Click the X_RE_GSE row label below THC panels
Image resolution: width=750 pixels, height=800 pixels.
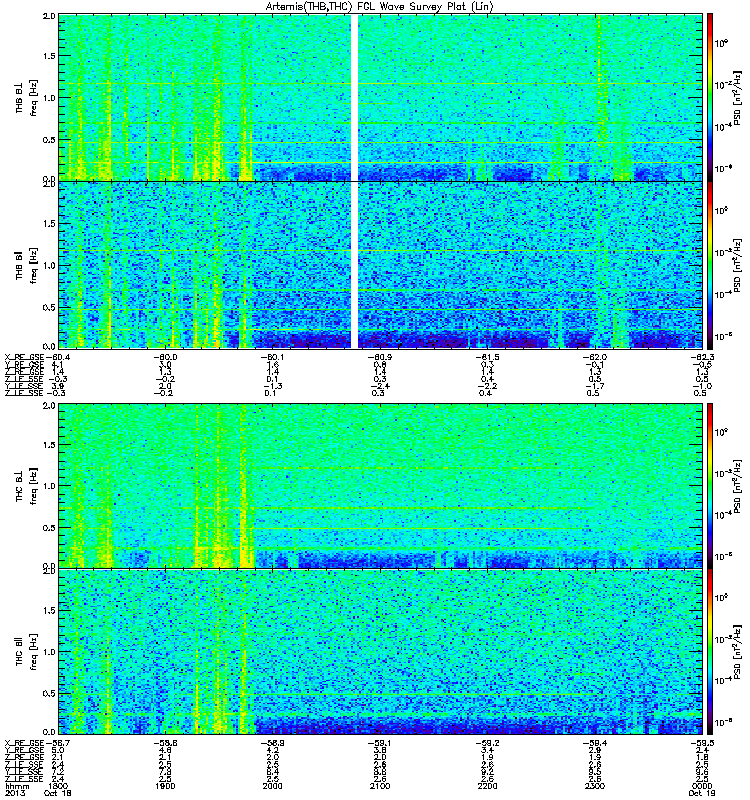[x=24, y=743]
